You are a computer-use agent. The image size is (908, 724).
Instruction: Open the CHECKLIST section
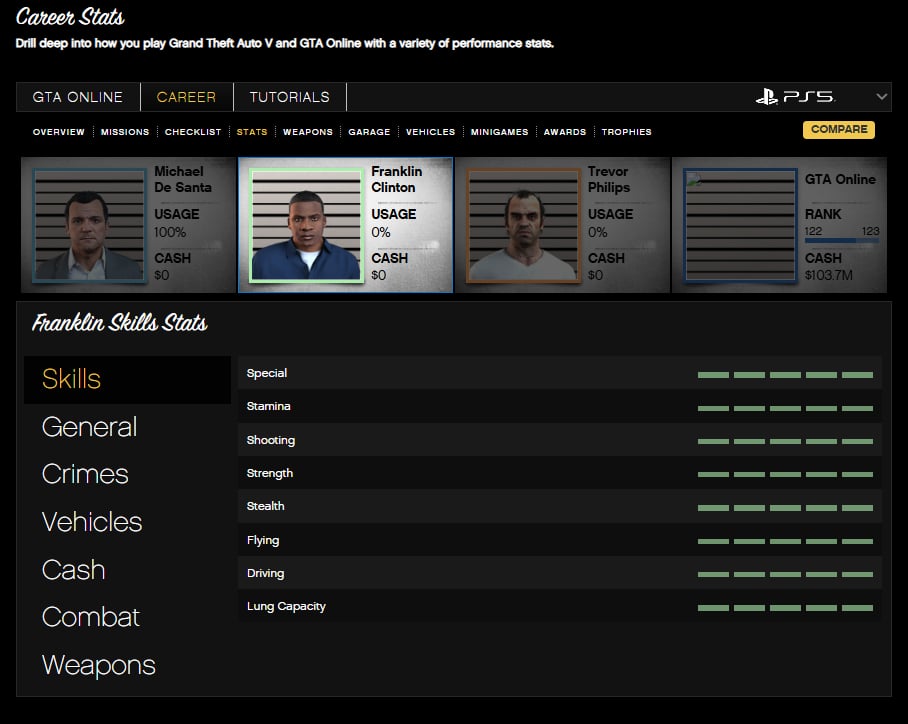[193, 132]
